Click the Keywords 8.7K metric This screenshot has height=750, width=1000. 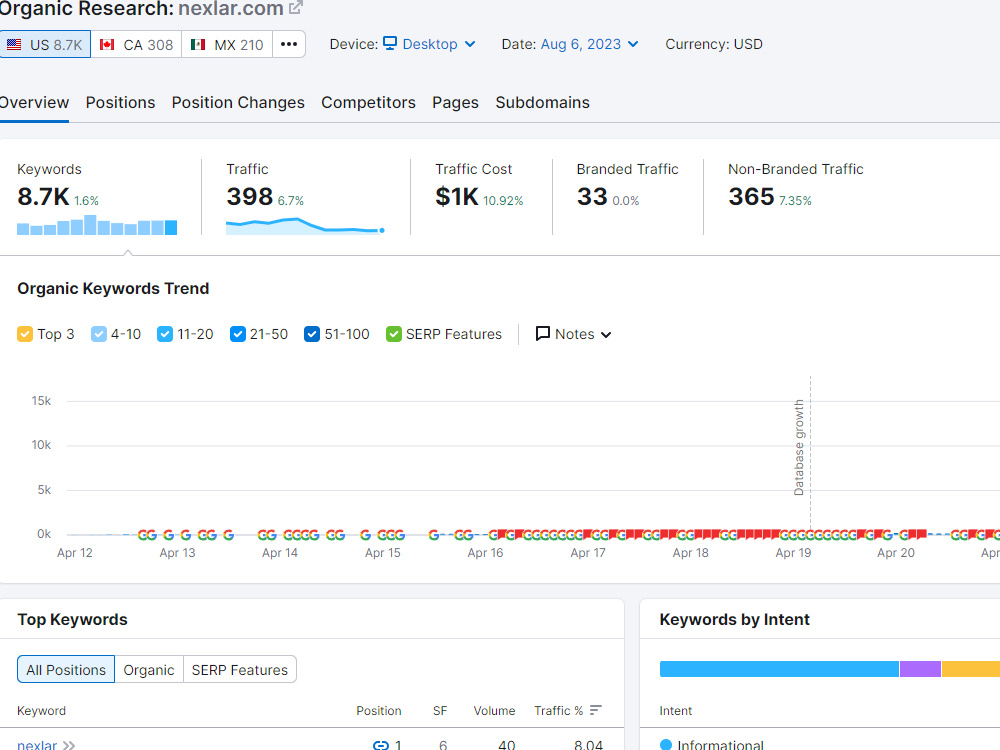click(x=43, y=196)
